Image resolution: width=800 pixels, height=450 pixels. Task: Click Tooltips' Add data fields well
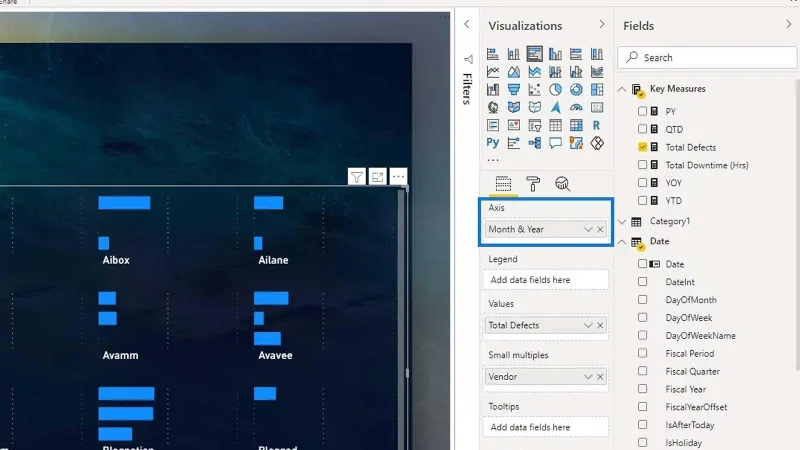point(545,427)
